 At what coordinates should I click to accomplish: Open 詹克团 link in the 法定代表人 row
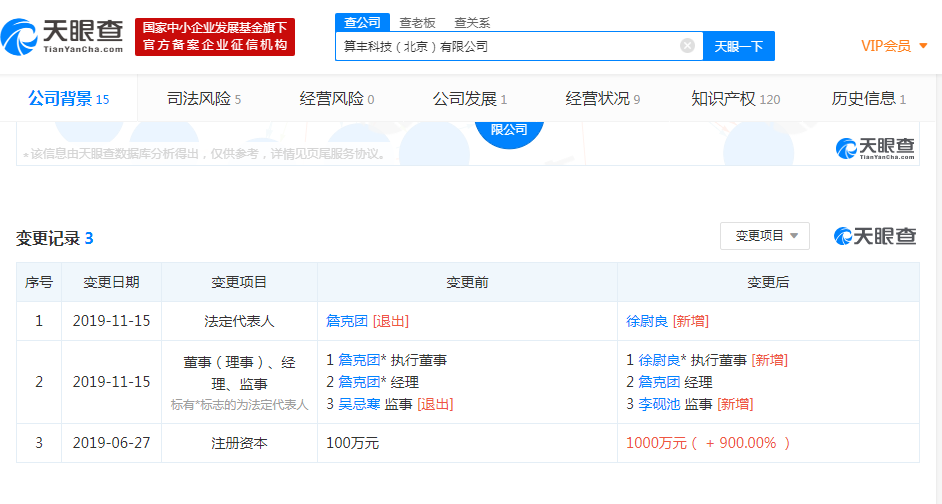click(x=347, y=321)
